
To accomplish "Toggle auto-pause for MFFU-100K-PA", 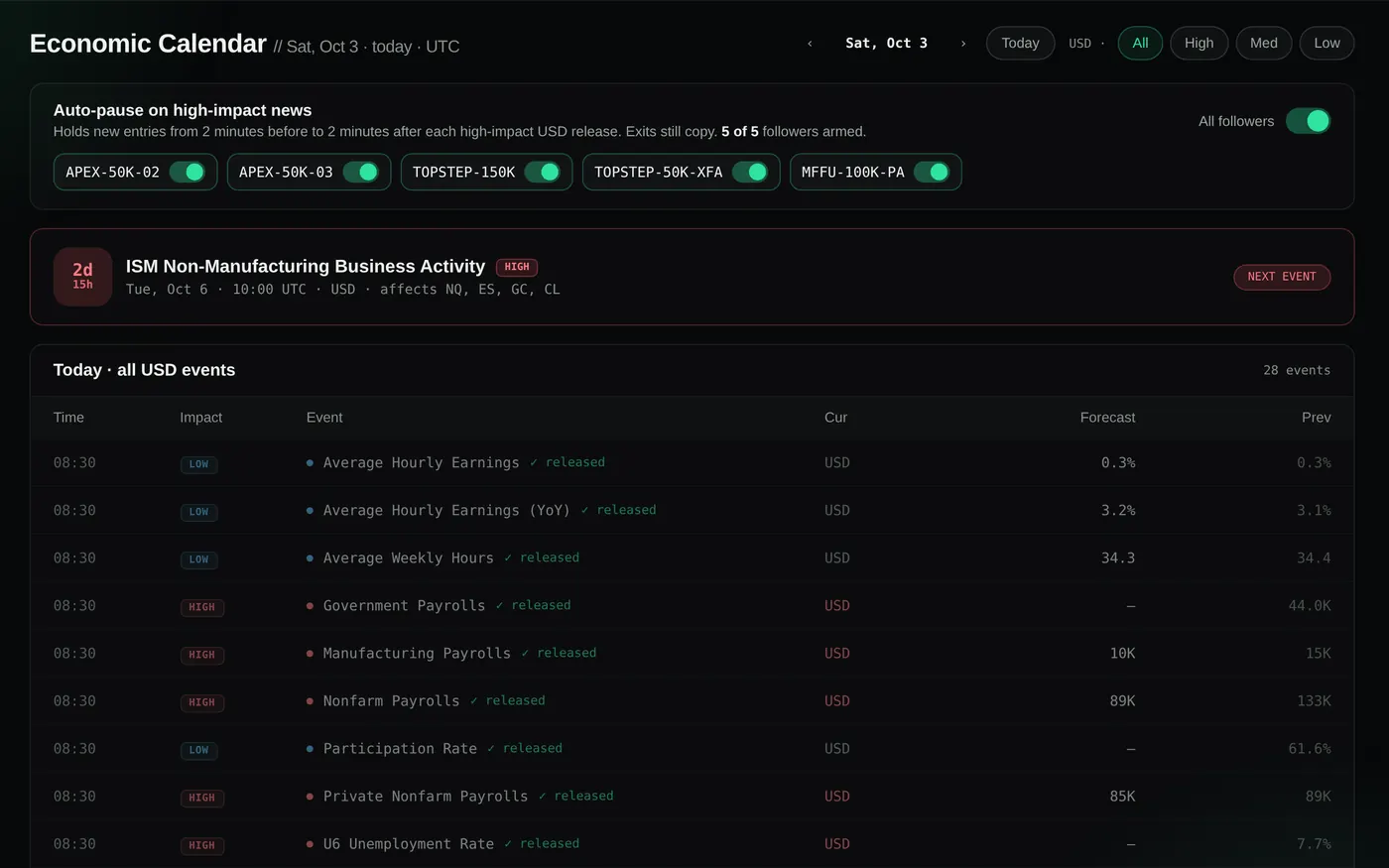I will coord(933,172).
